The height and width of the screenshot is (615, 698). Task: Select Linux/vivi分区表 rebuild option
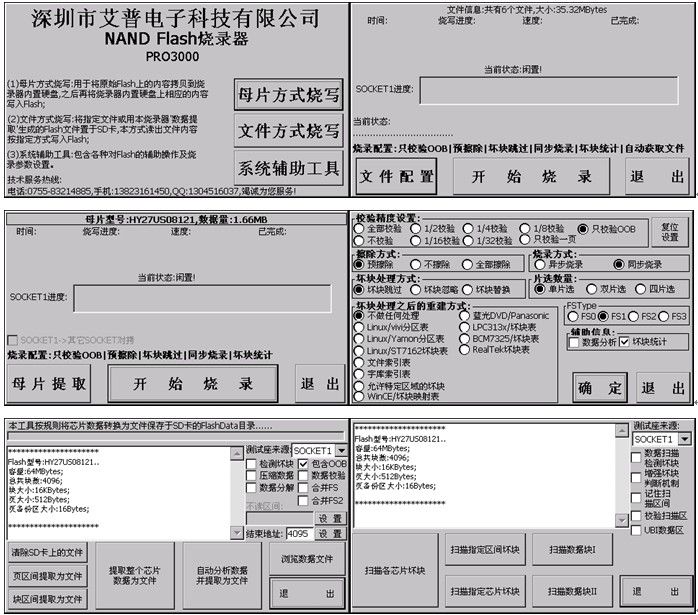click(x=359, y=327)
